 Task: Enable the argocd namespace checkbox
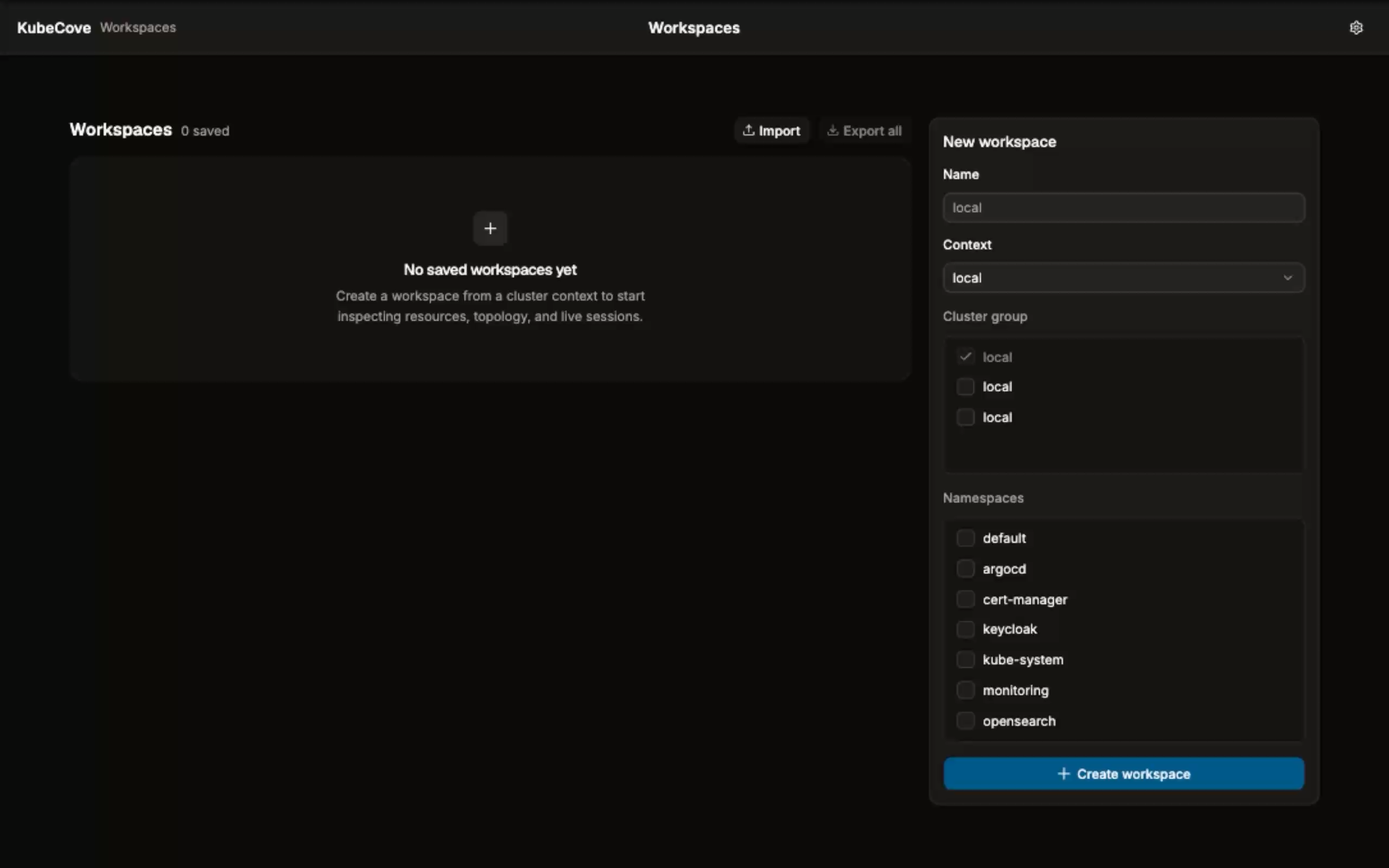(x=965, y=569)
